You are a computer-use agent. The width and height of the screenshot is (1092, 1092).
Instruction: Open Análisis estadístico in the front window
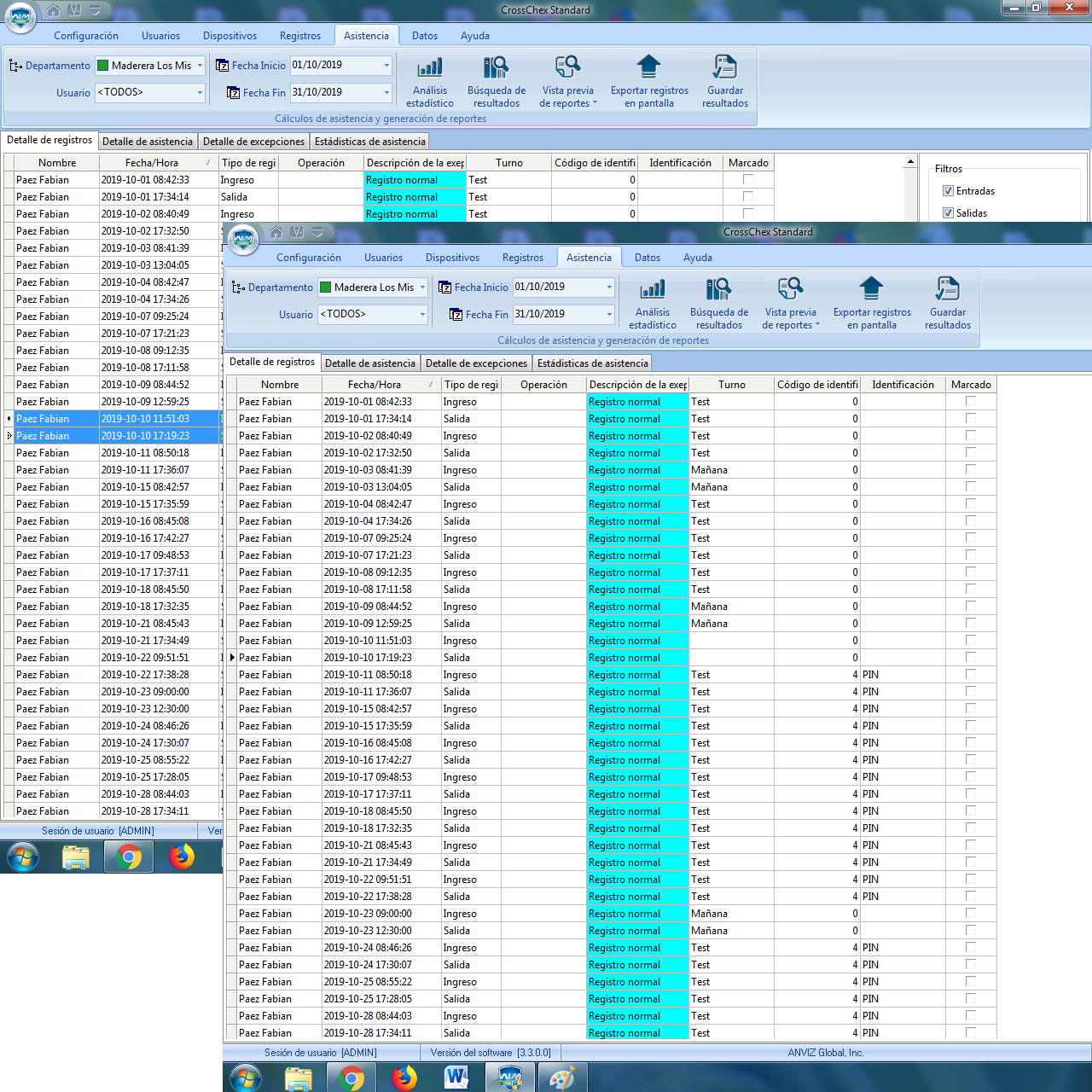point(653,304)
